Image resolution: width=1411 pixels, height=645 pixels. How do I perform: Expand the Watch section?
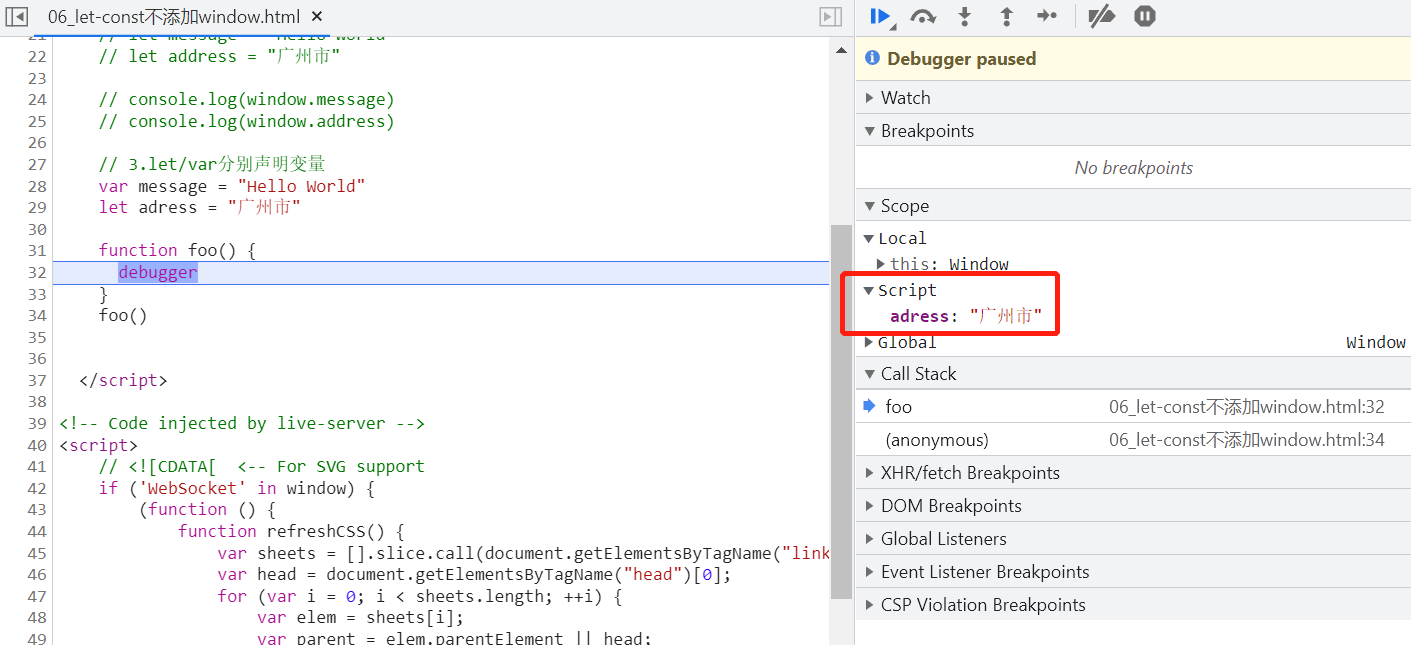(x=905, y=97)
